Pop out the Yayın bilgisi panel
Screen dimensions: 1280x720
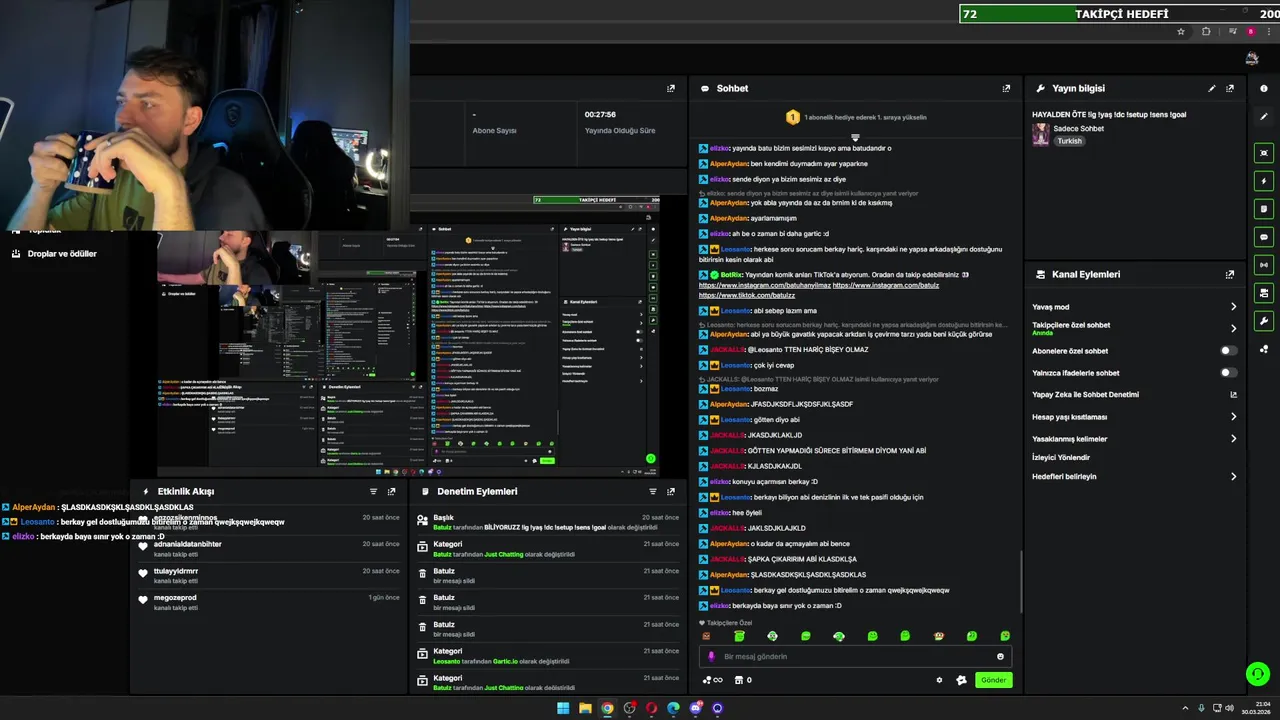[1230, 88]
